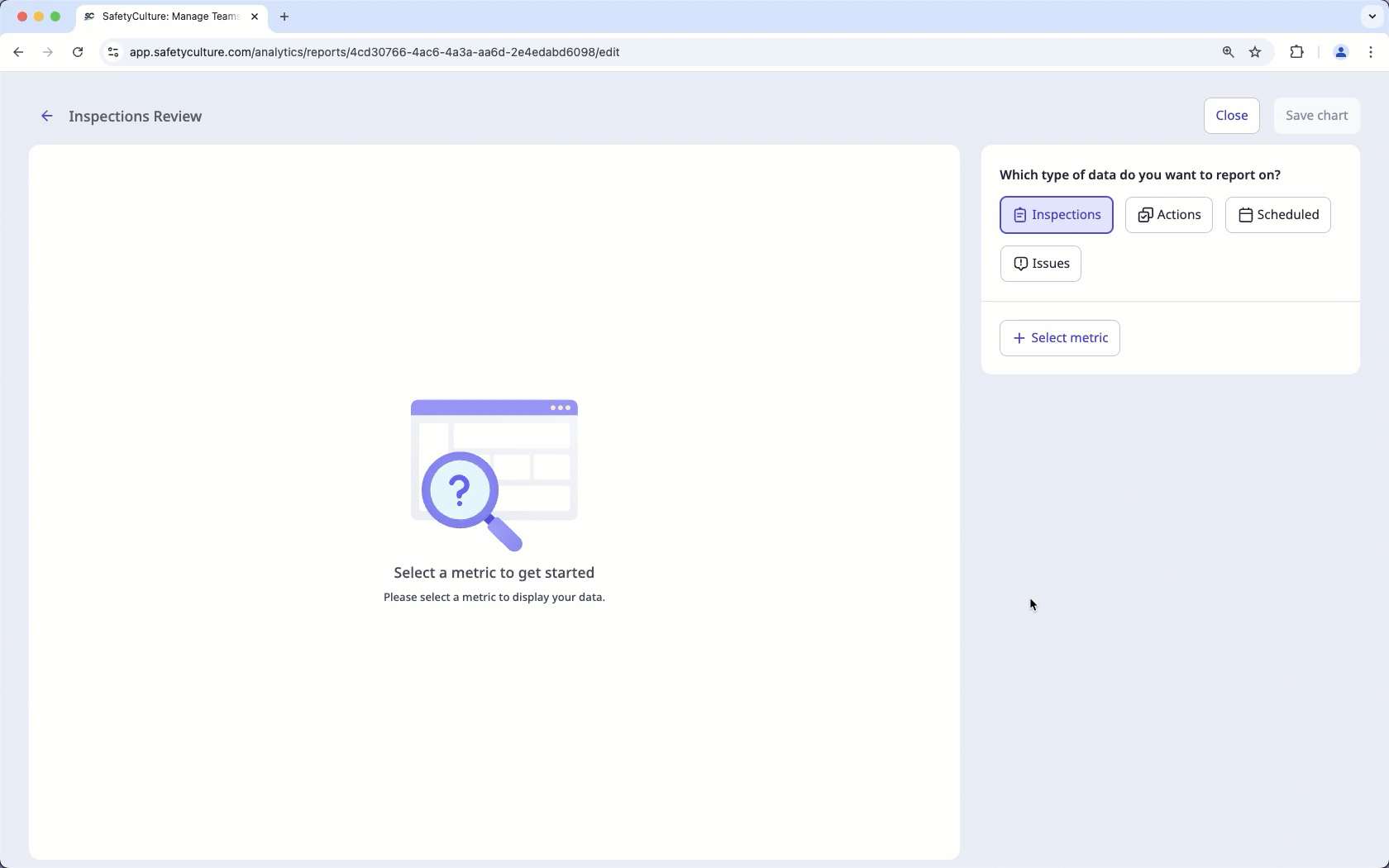Select the SafetyCulture: Manage Teams tab

[x=172, y=17]
